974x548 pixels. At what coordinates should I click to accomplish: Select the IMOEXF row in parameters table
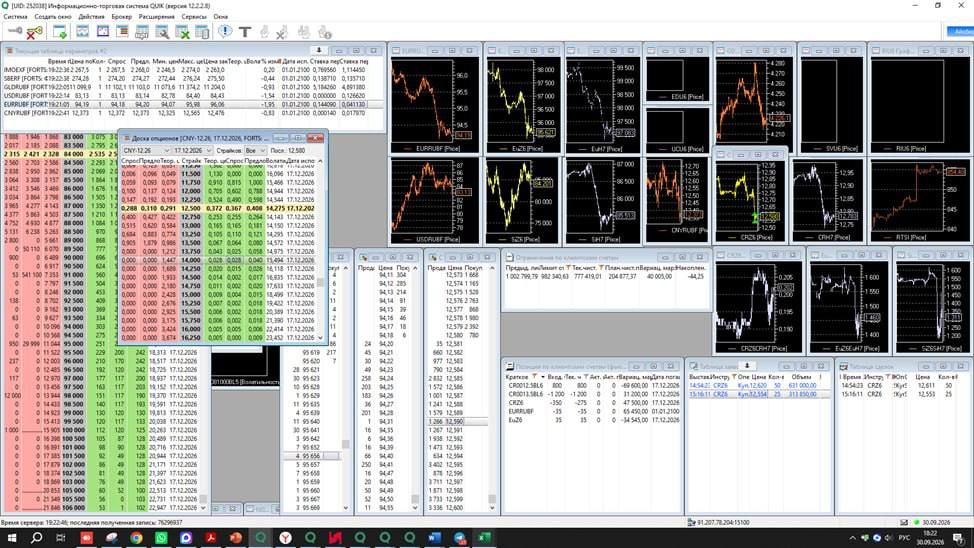click(x=185, y=70)
